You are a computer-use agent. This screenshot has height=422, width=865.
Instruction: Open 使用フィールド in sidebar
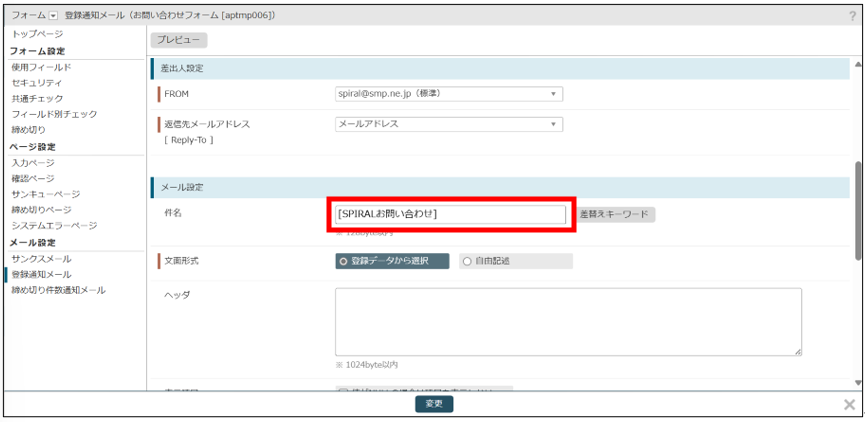(42, 67)
